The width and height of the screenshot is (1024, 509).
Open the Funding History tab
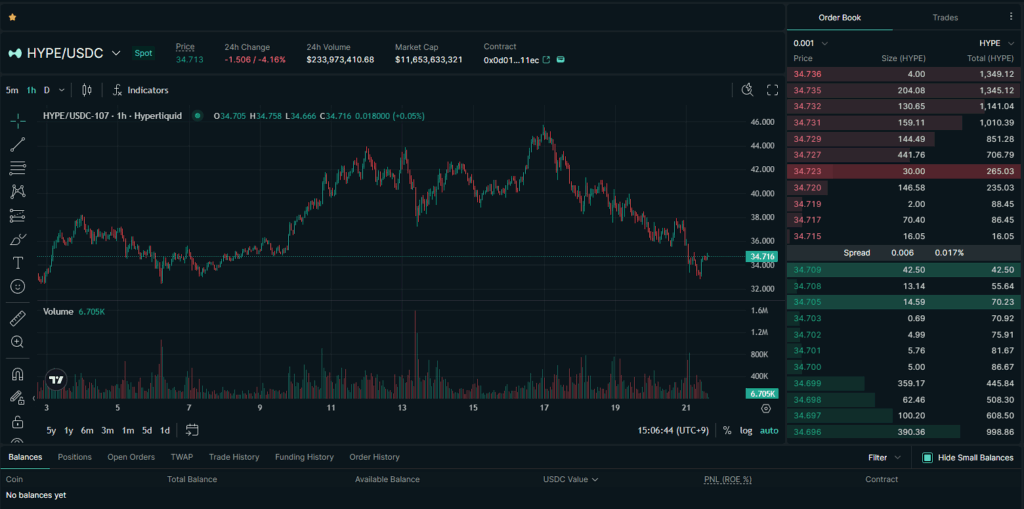[x=304, y=457]
